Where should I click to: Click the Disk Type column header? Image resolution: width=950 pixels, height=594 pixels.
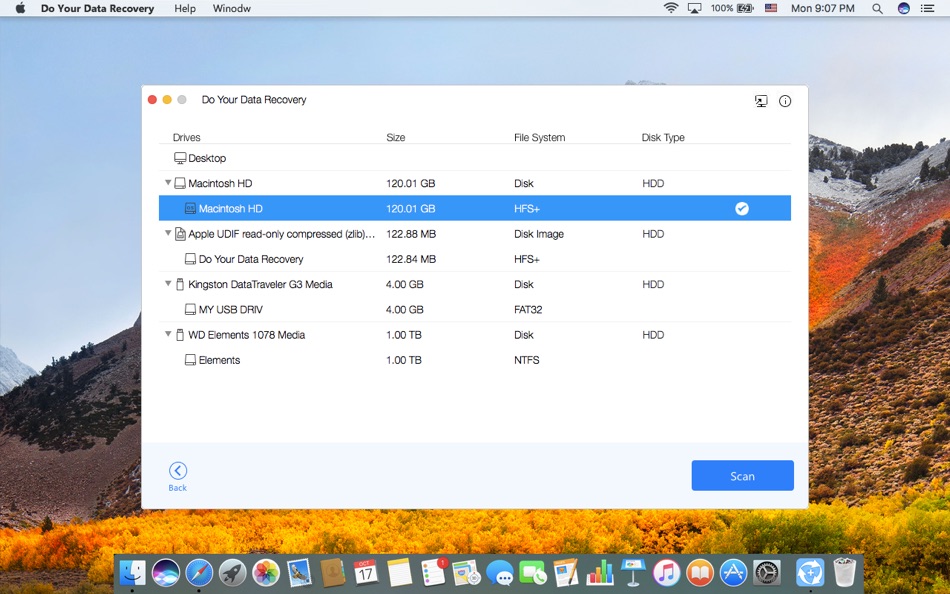point(663,138)
